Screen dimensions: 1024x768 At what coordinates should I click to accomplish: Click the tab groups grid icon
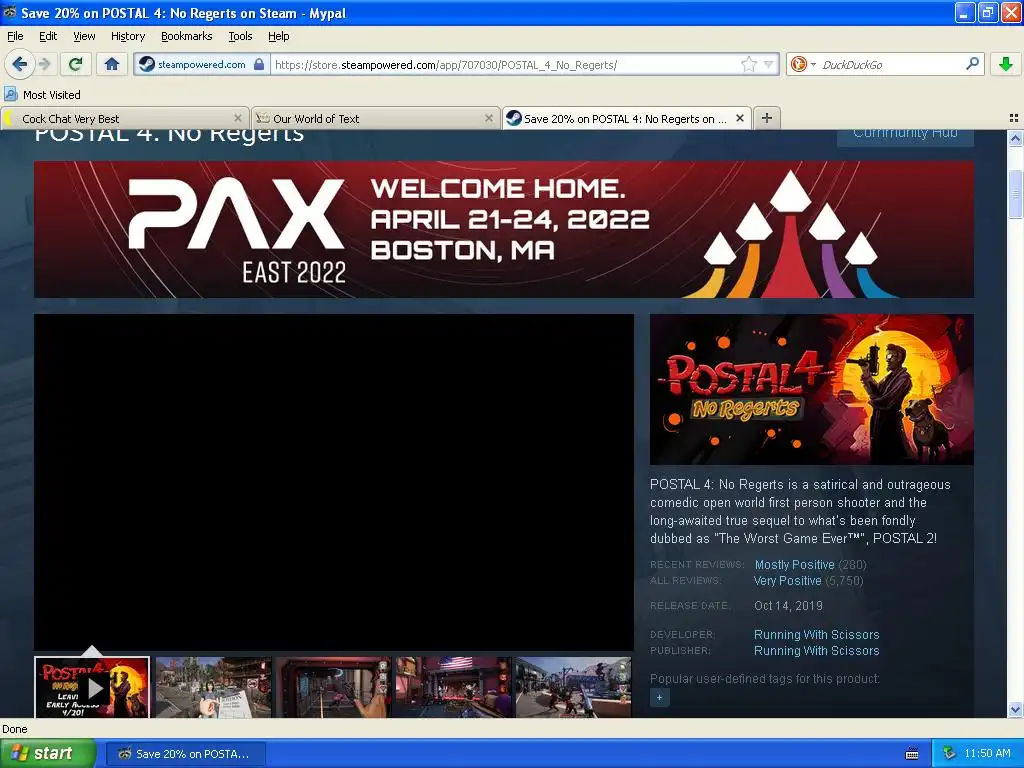tap(1014, 118)
